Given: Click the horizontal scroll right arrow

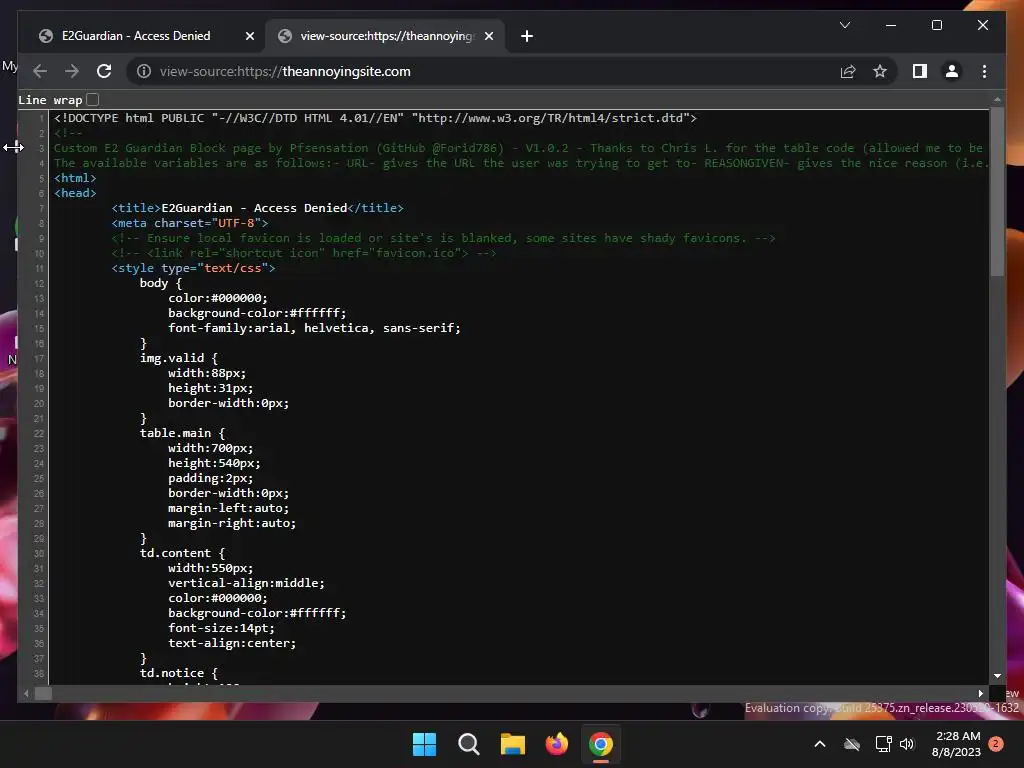Looking at the screenshot, I should pos(980,694).
